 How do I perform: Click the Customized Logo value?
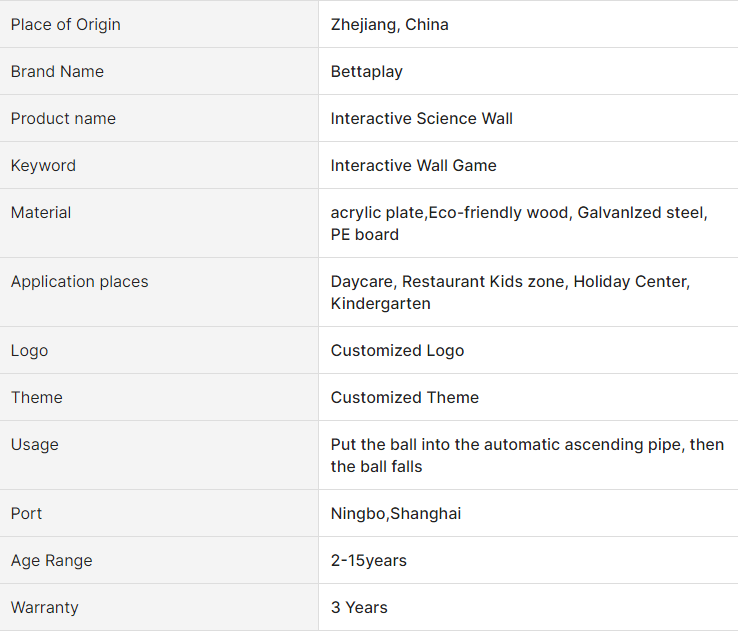[x=397, y=351]
